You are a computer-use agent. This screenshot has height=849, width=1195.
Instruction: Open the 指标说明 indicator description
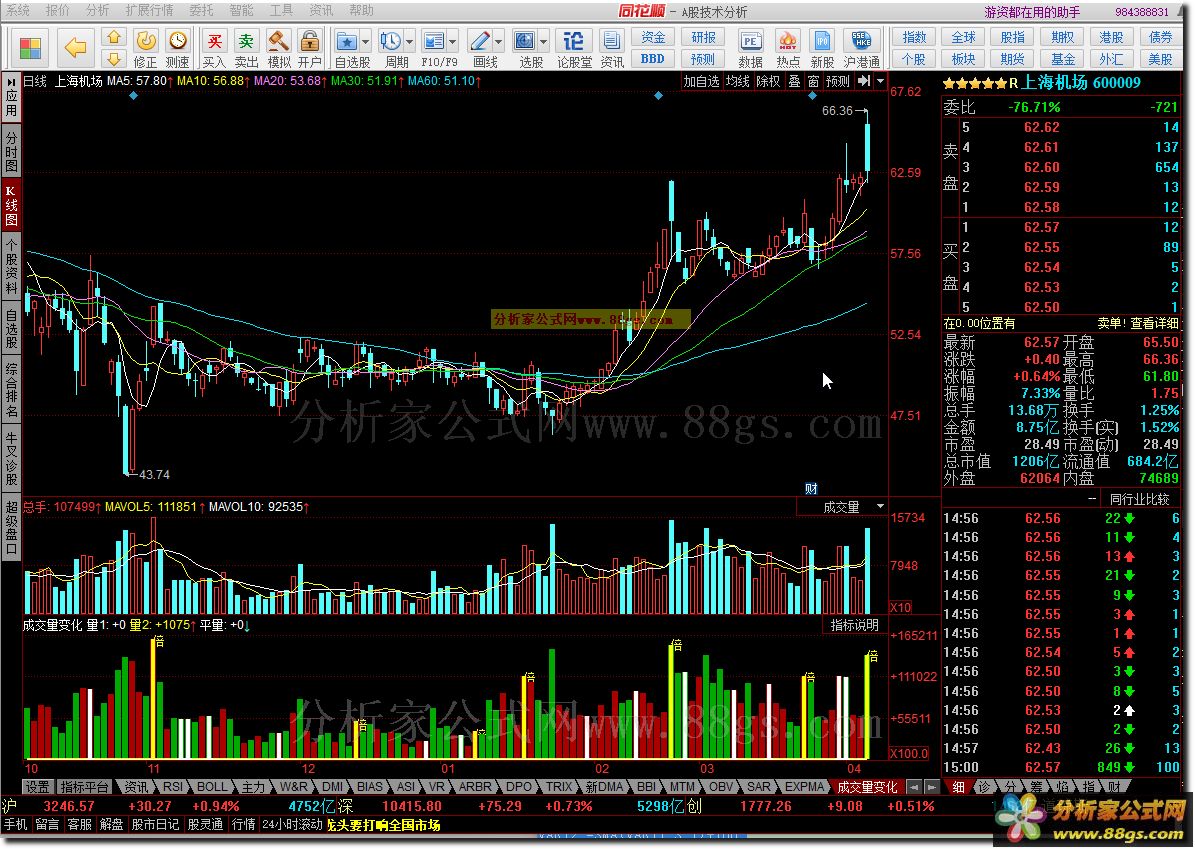(x=854, y=625)
